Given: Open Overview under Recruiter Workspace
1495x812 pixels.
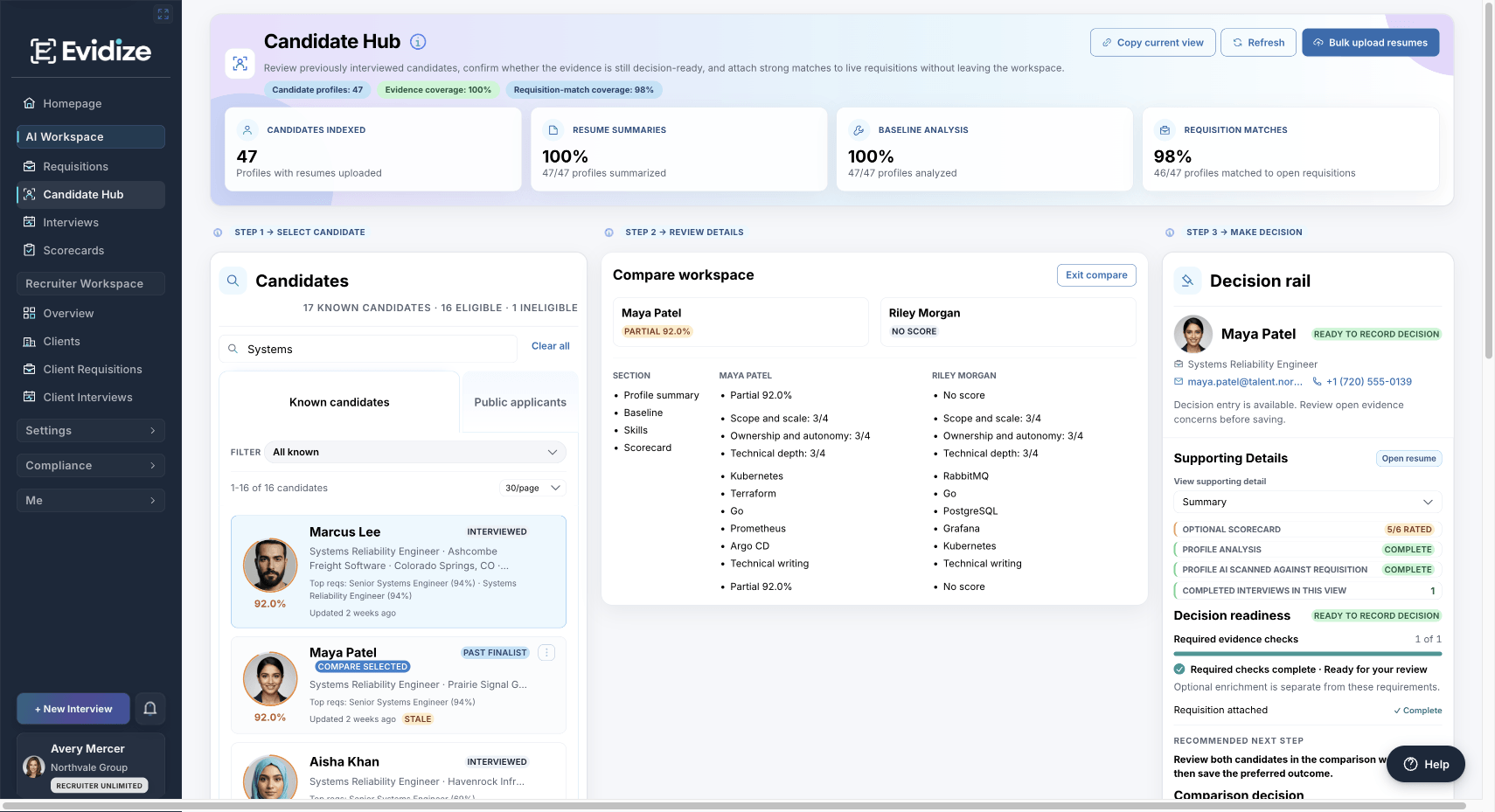Looking at the screenshot, I should [x=91, y=313].
